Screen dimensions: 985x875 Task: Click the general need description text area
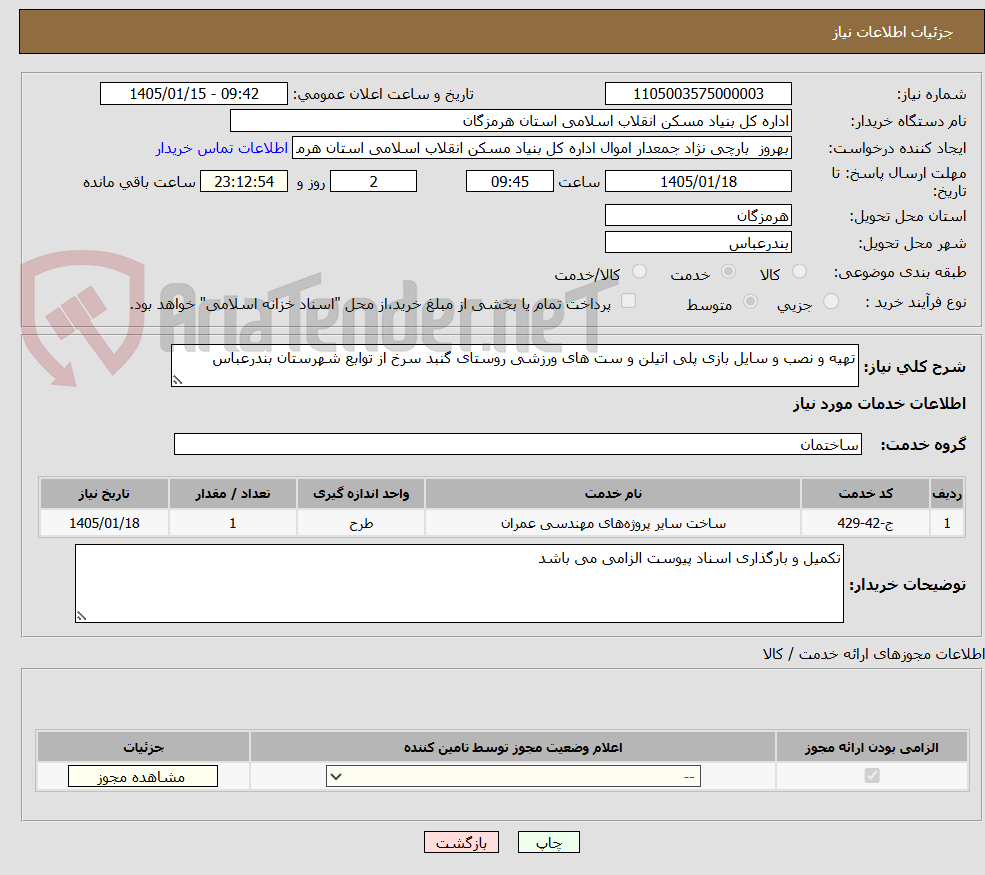(x=514, y=366)
